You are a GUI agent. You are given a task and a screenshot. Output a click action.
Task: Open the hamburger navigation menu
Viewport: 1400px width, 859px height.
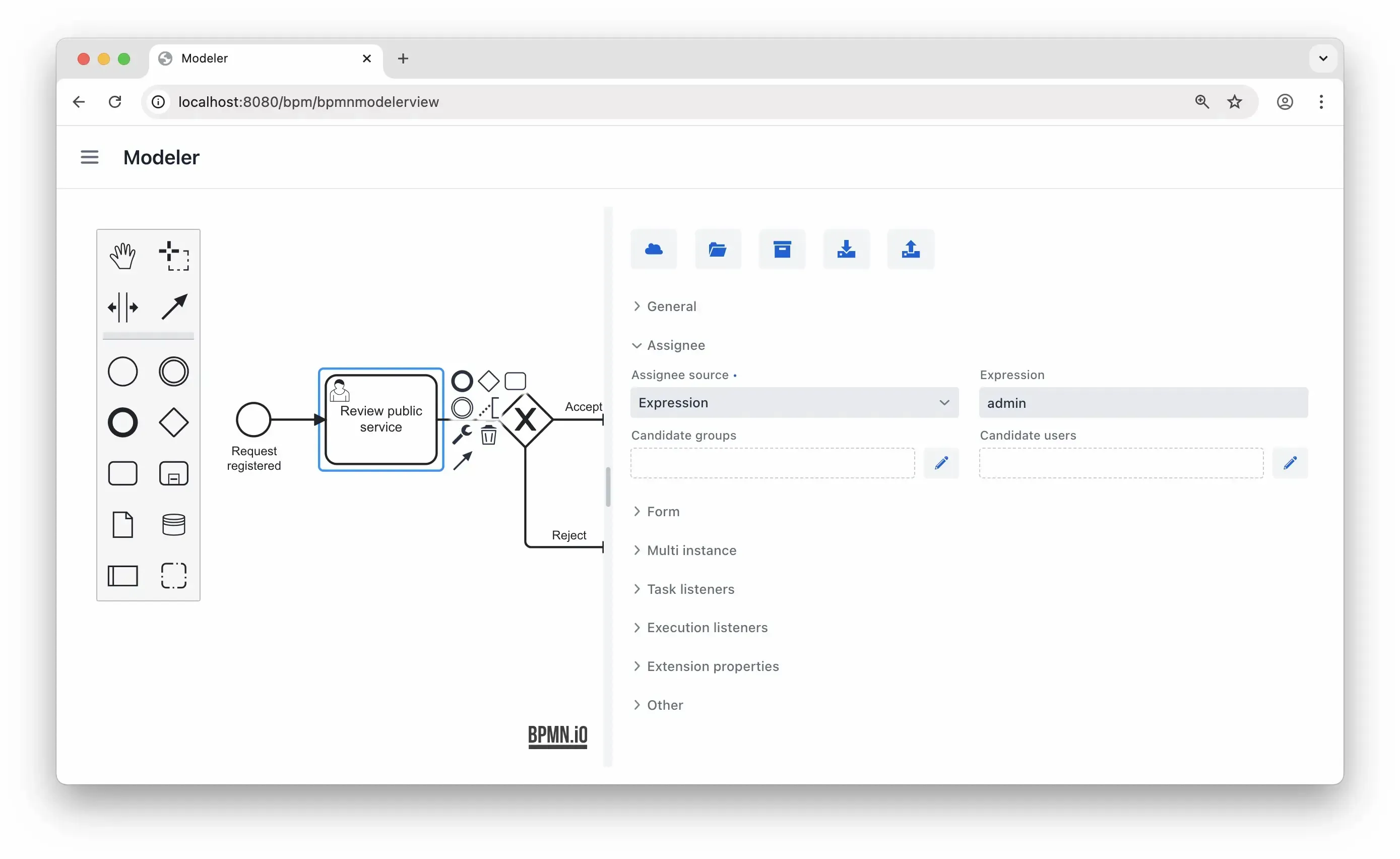89,157
